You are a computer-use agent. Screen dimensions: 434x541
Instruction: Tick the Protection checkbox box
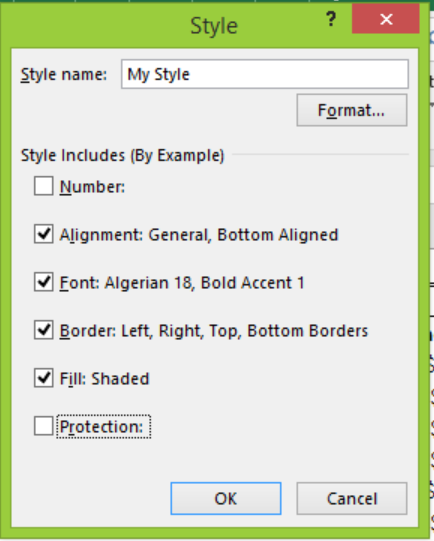tap(43, 426)
